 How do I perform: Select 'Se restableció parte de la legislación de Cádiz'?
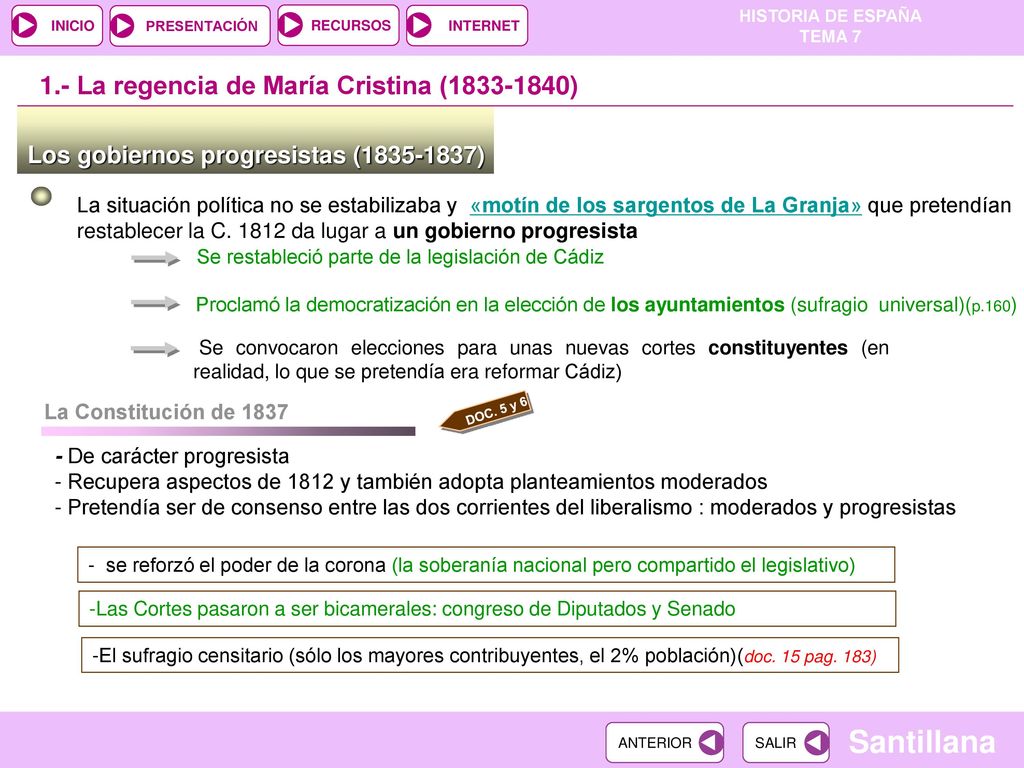(400, 257)
